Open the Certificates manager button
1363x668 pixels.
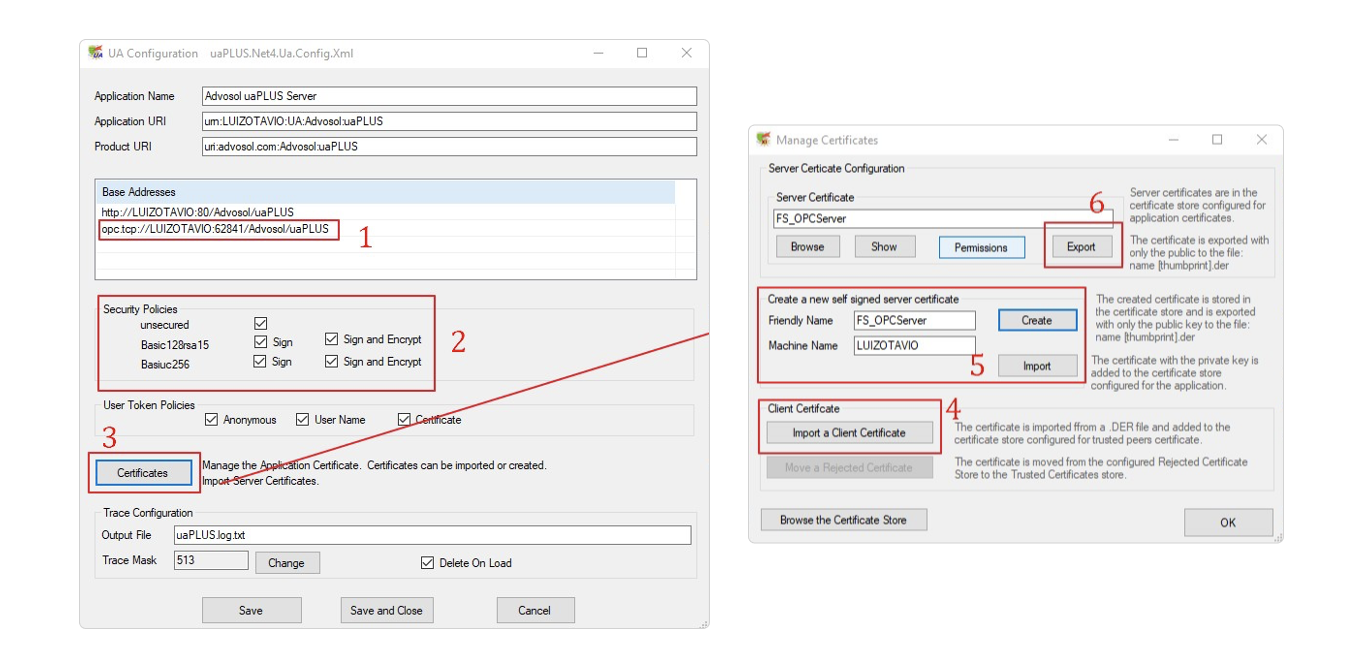click(143, 473)
